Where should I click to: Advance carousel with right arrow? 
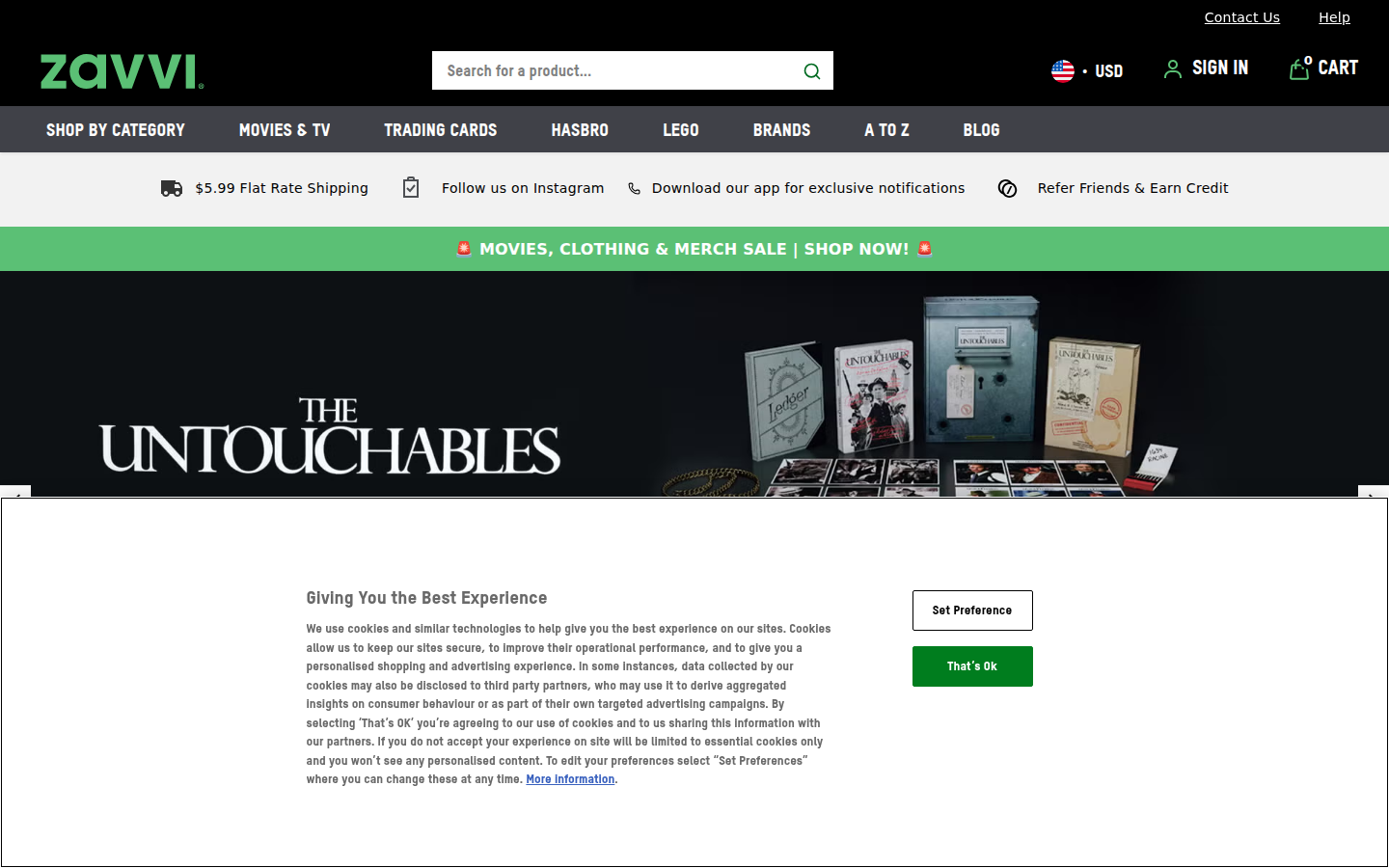1372,496
